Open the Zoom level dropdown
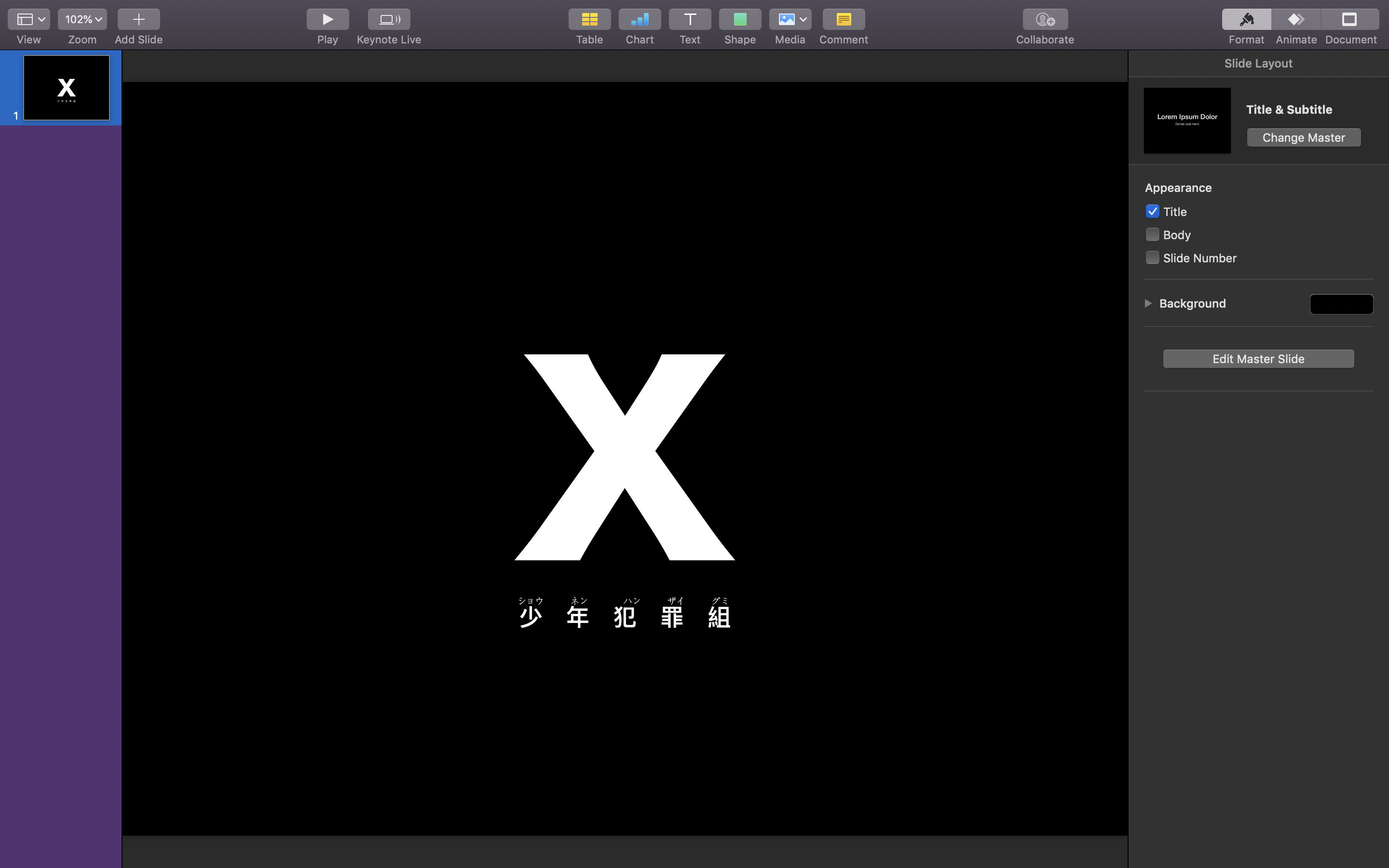 pos(82,19)
